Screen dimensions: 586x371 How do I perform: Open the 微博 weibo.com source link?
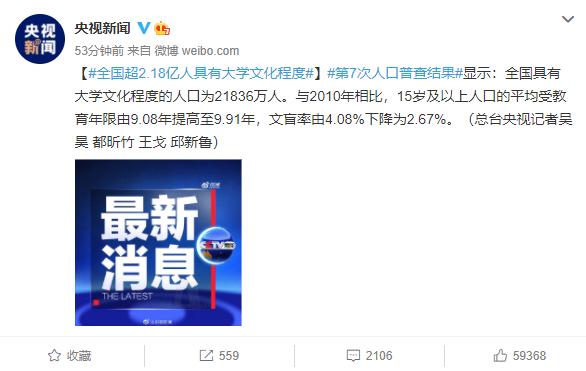[x=197, y=50]
